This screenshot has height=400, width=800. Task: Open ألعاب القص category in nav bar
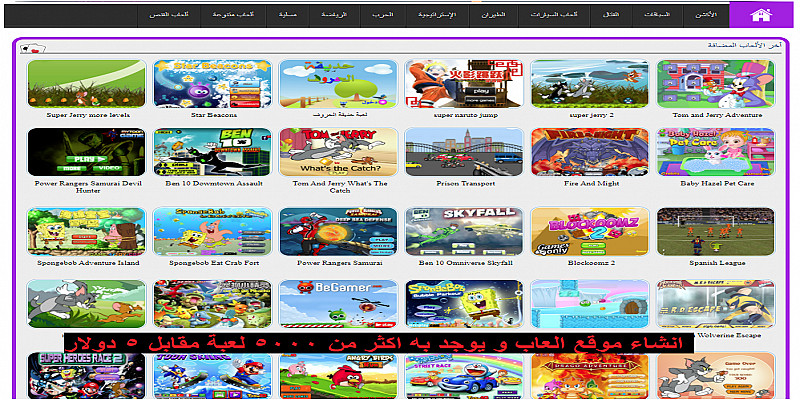coord(169,15)
